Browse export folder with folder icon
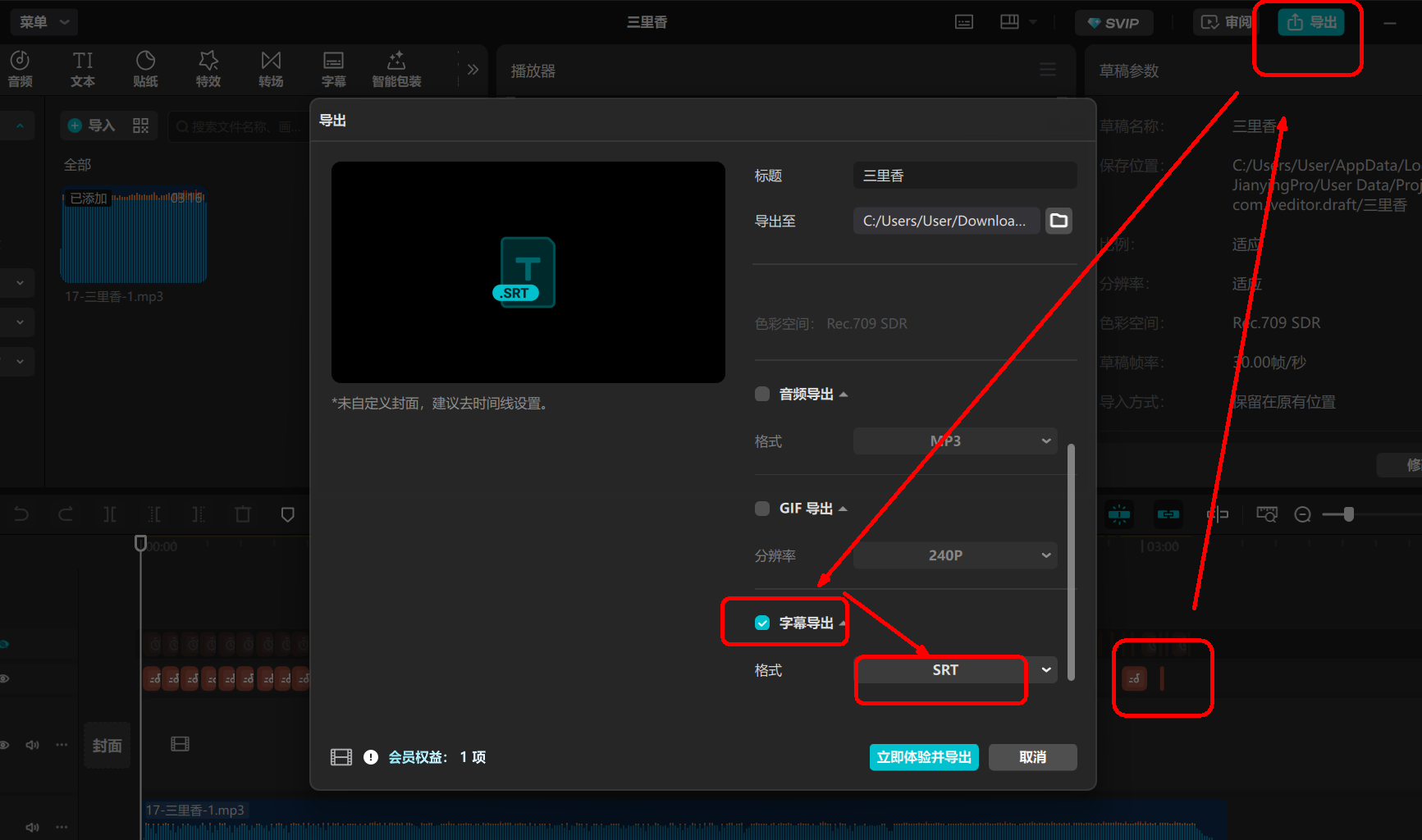Viewport: 1422px width, 840px height. pyautogui.click(x=1059, y=221)
